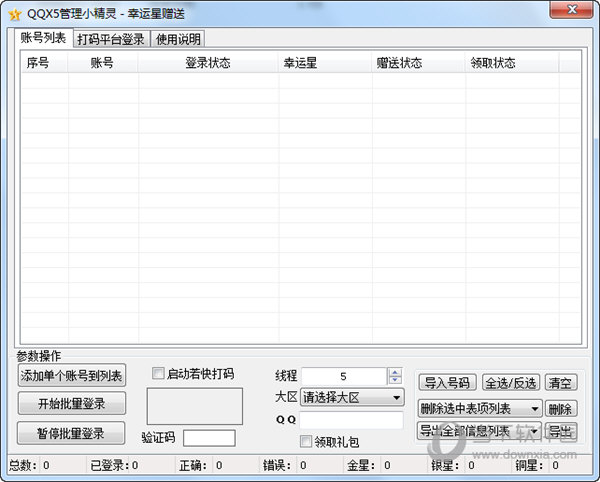Click 错误: 0 status entry
Image resolution: width=600 pixels, height=482 pixels.
284,466
